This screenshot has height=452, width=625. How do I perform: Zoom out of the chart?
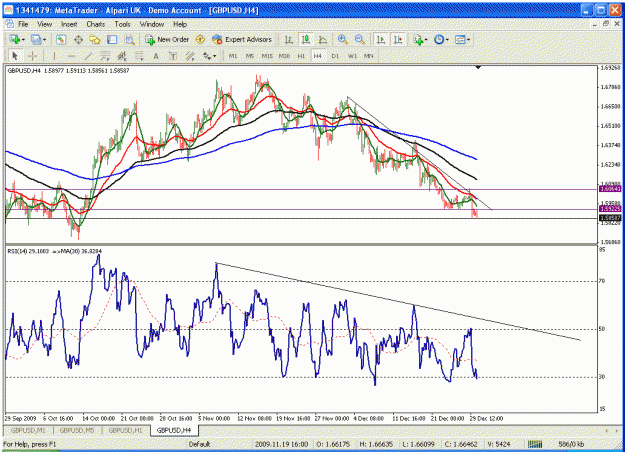pos(360,39)
